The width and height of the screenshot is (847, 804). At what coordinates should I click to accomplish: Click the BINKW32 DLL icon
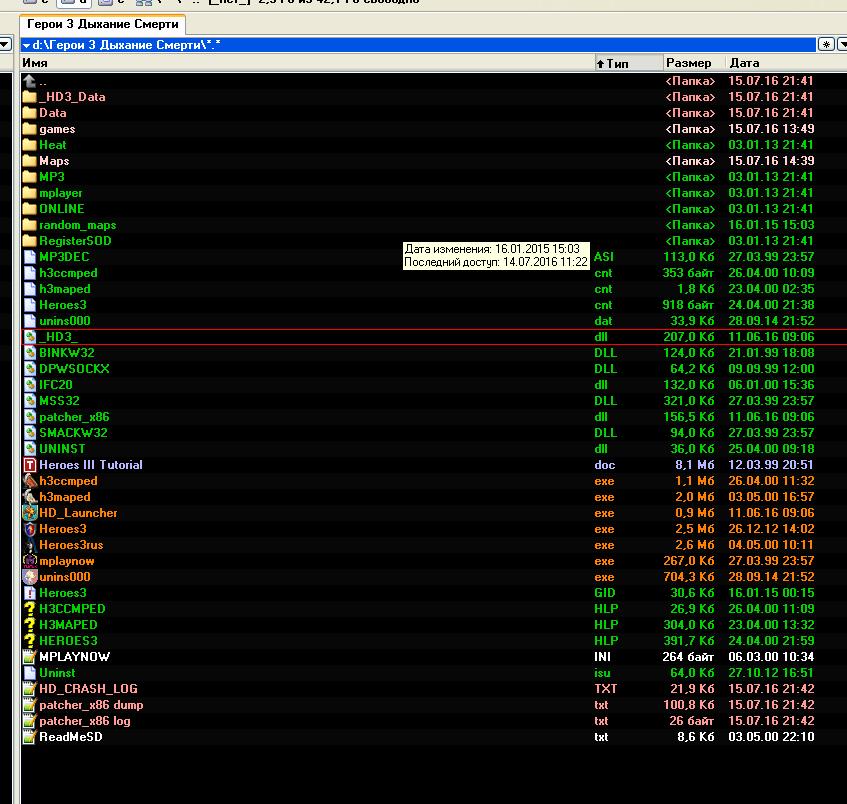point(30,353)
